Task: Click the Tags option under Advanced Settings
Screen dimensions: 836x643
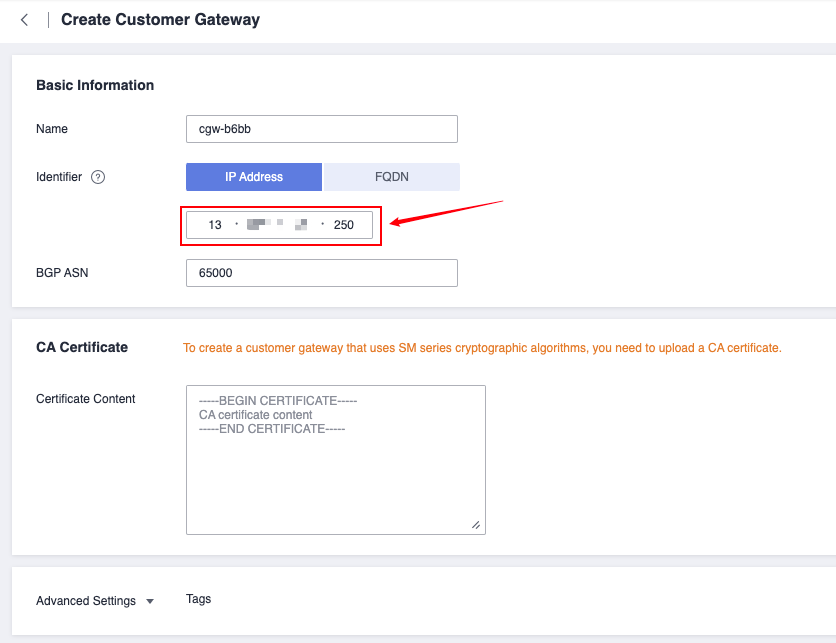Action: pos(198,599)
